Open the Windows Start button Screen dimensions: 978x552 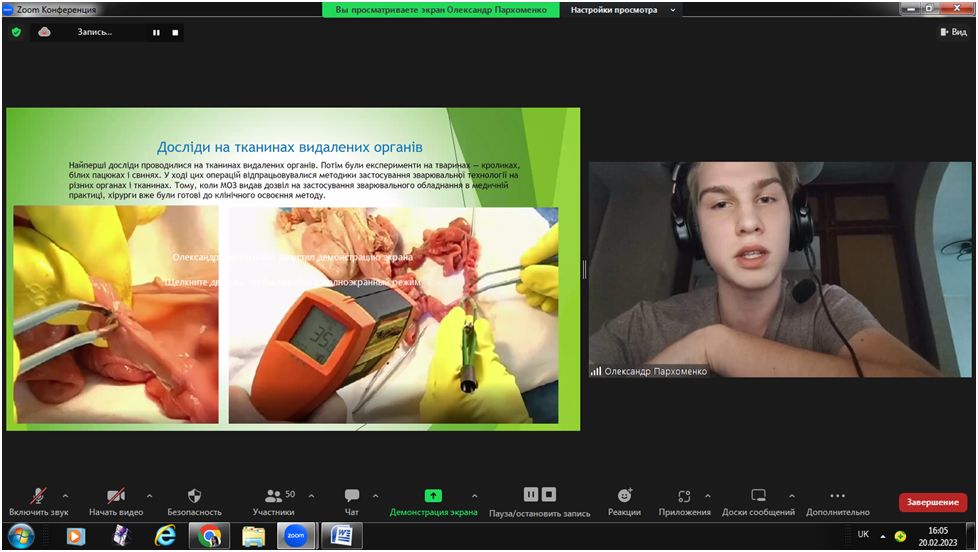[x=21, y=536]
